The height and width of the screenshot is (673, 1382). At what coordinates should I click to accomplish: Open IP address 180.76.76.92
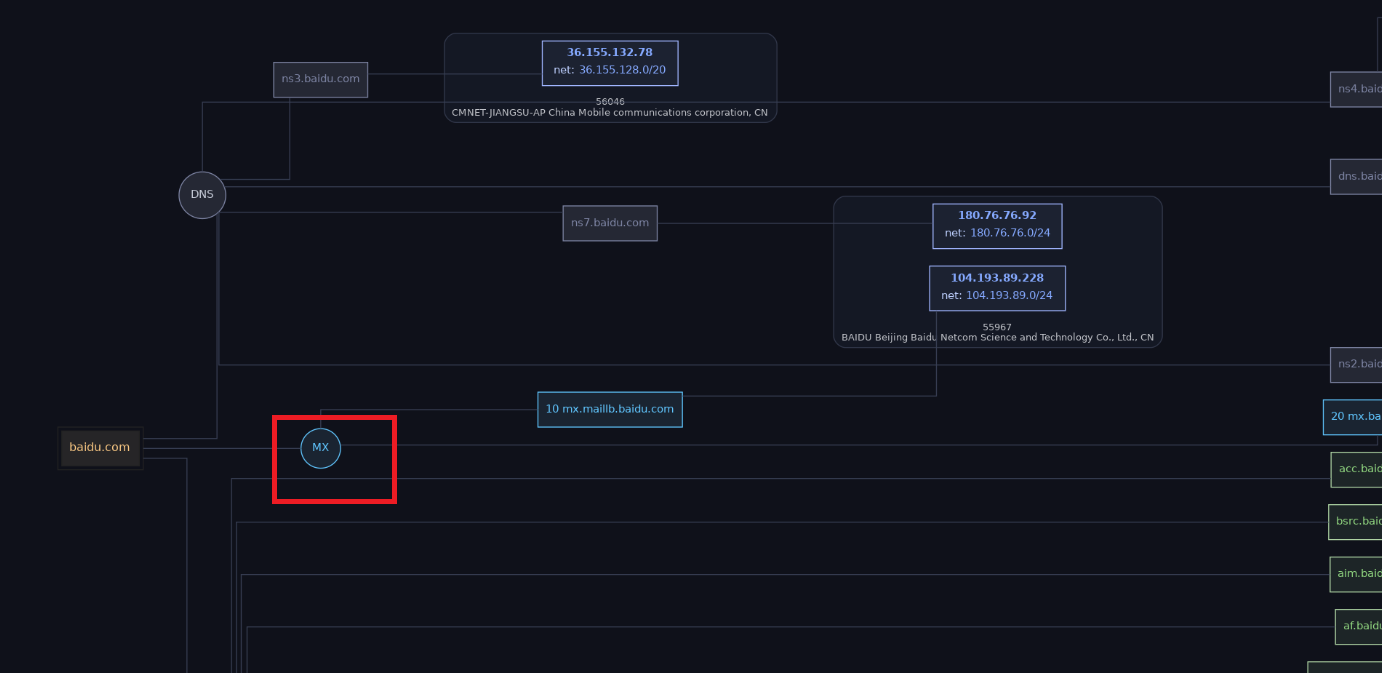pos(997,215)
